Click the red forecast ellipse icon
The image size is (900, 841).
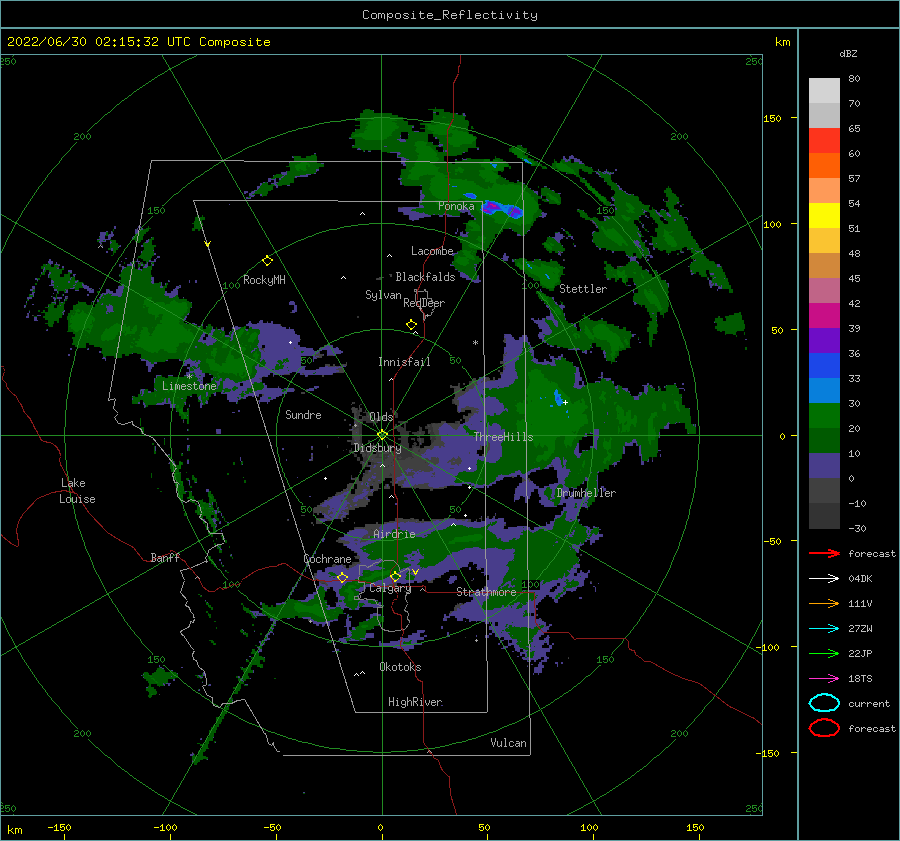[824, 728]
